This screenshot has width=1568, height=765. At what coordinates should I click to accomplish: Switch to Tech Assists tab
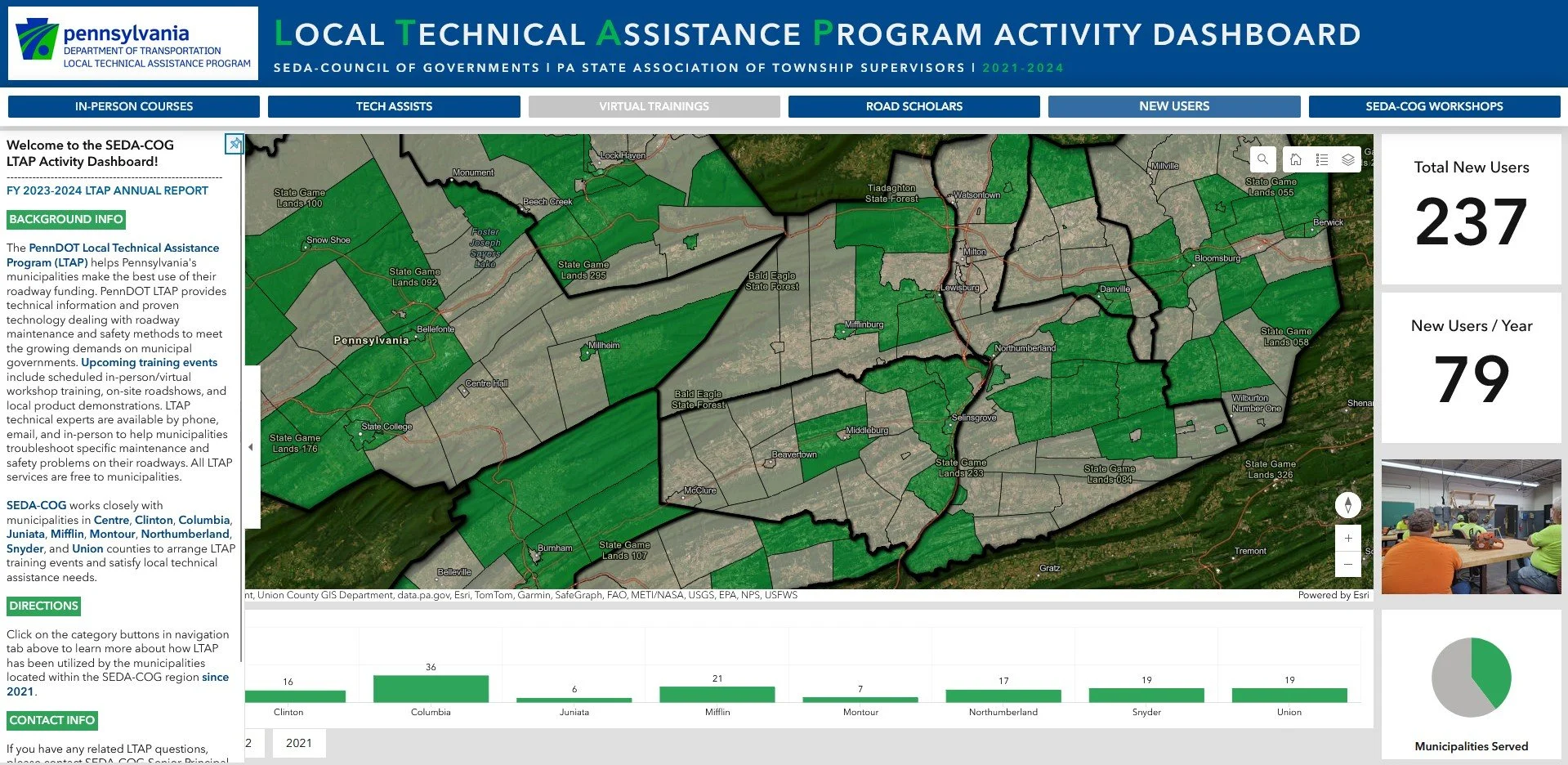(x=394, y=106)
